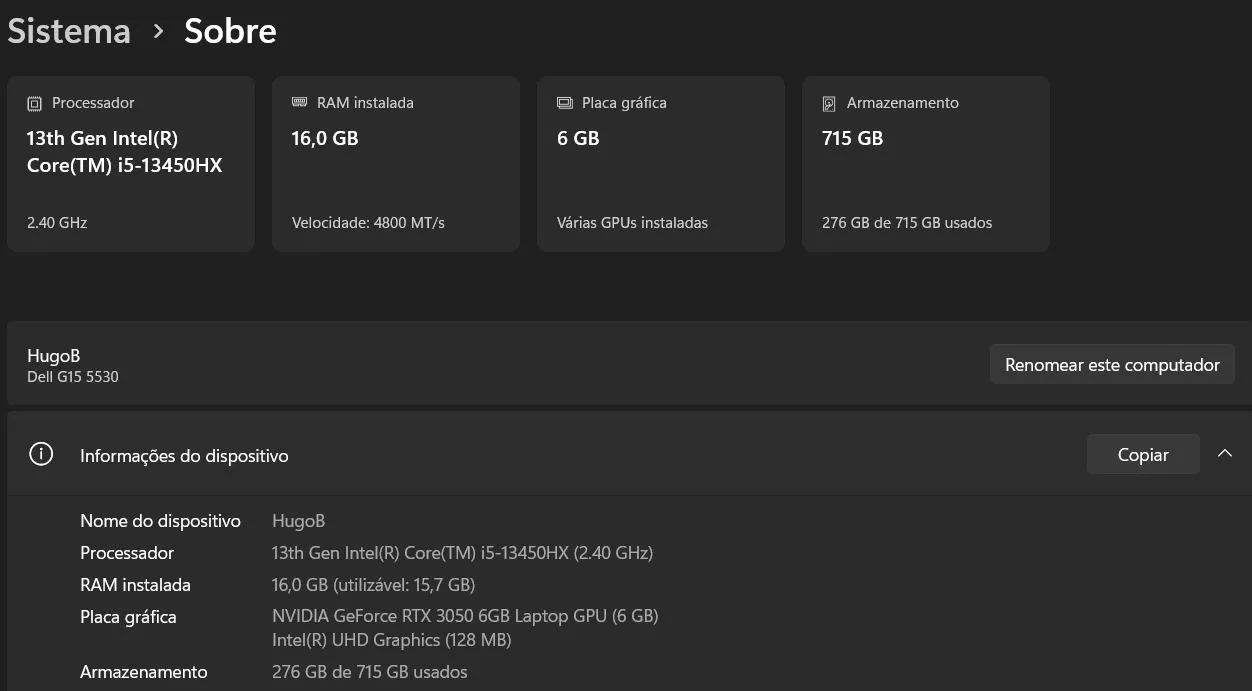Screen dimensions: 1252x691
Task: Collapse the Informações do dispositivo section
Action: tap(1225, 454)
